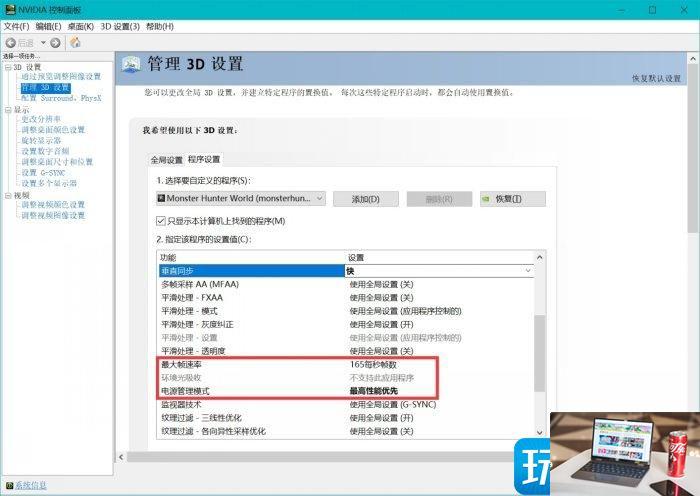Click the NVIDIA icon beside 系统信息
The width and height of the screenshot is (700, 496).
point(9,485)
